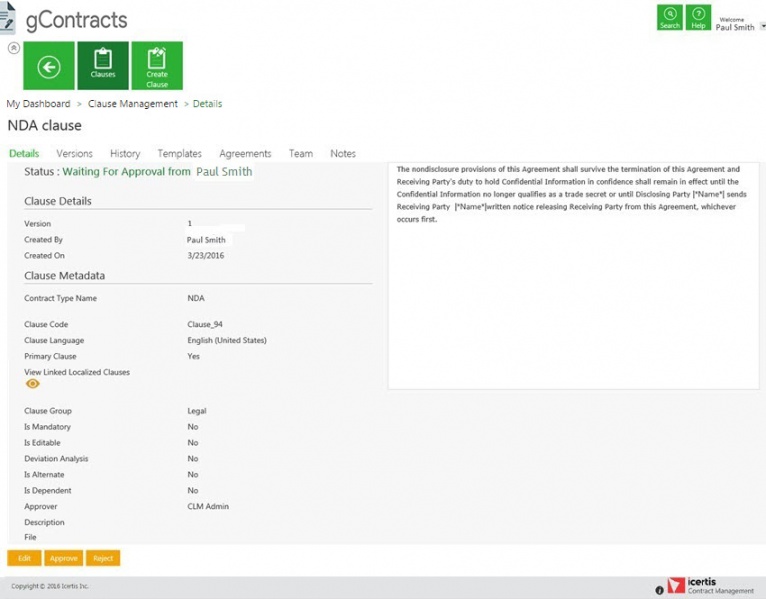766x599 pixels.
Task: Open the Templates tab
Action: [x=179, y=153]
